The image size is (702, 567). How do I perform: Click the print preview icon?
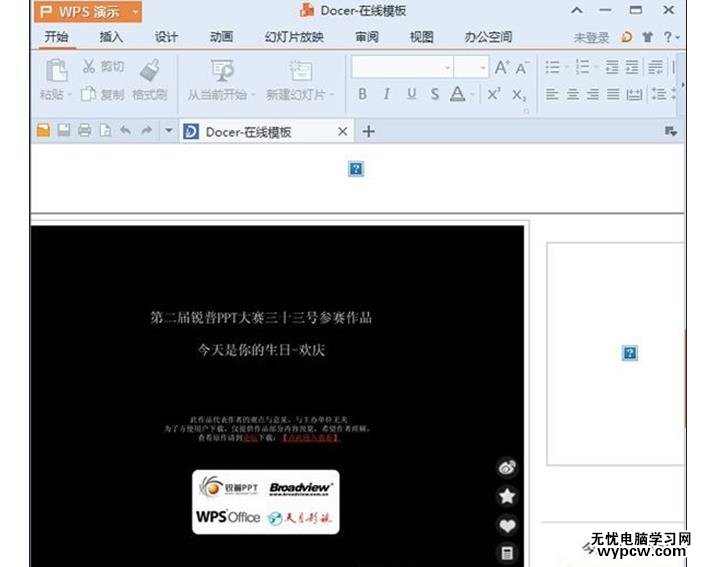pyautogui.click(x=105, y=131)
